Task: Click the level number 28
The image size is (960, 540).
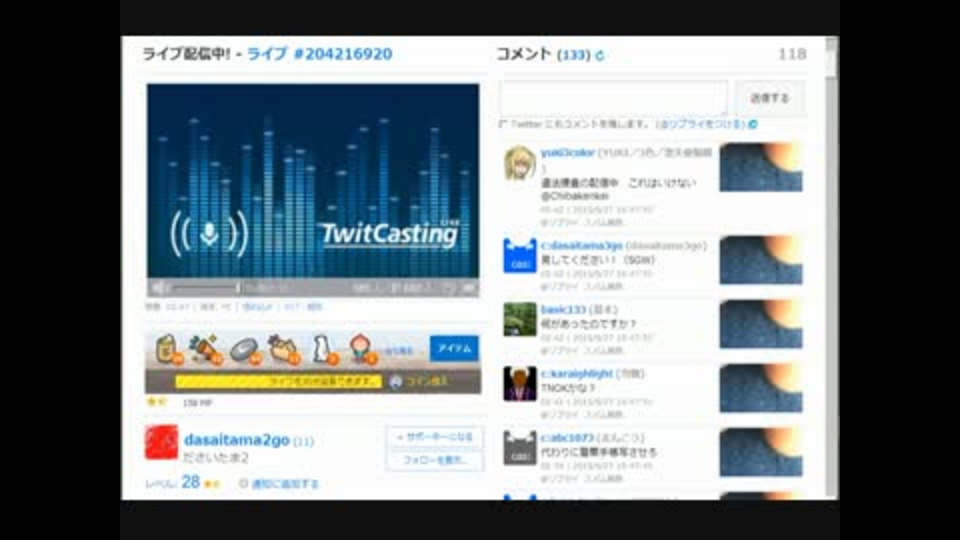Action: click(190, 482)
